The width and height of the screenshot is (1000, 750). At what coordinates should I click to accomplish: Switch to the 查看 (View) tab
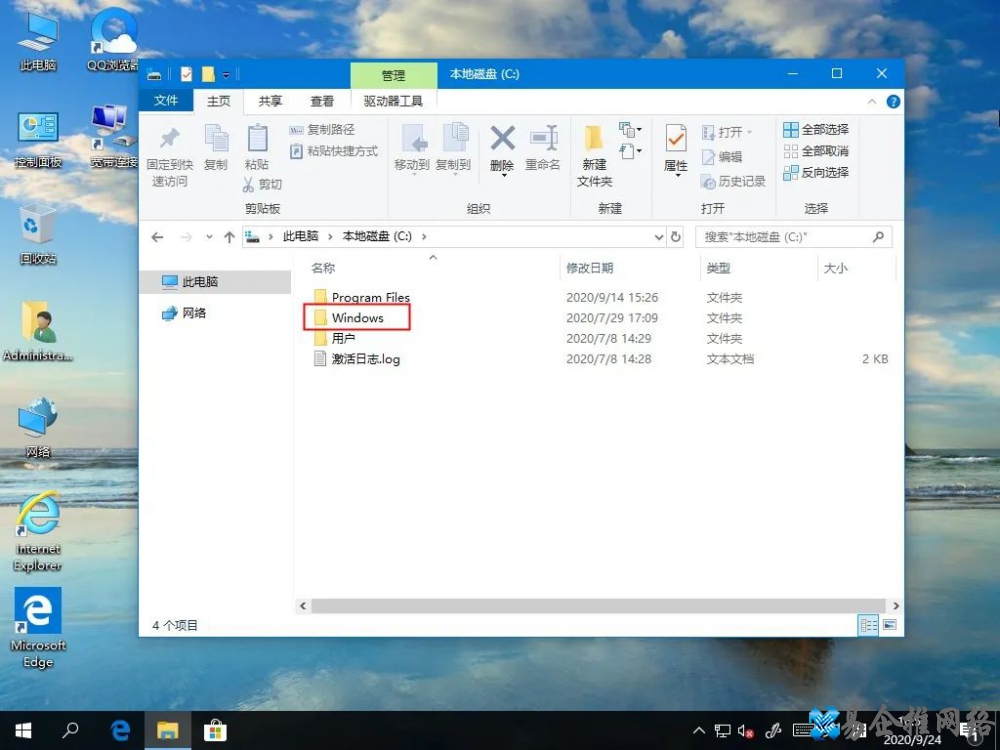coord(321,100)
